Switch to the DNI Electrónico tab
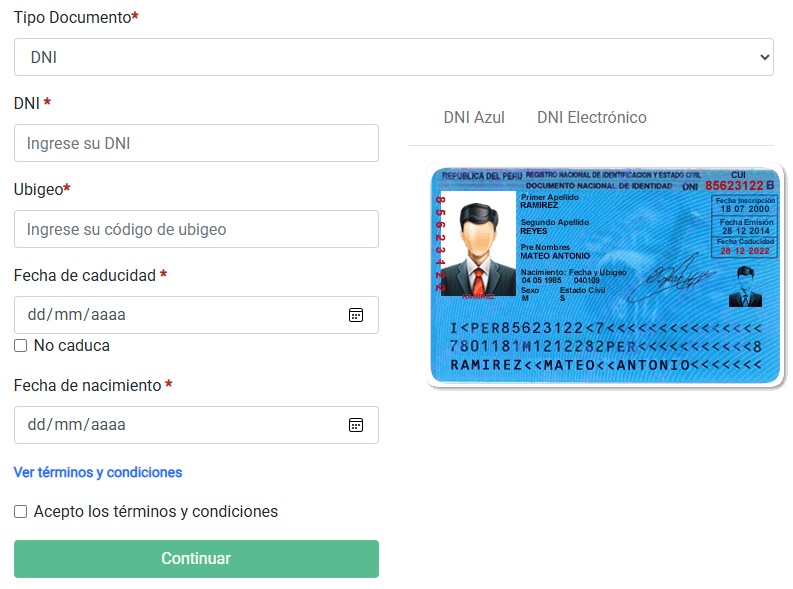 click(592, 118)
